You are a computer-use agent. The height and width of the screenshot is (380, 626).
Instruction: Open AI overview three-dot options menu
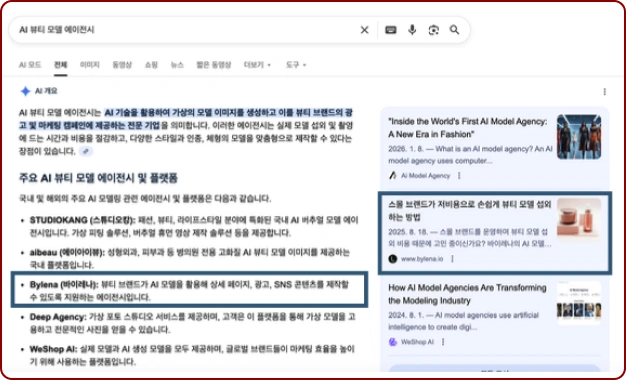click(x=604, y=92)
